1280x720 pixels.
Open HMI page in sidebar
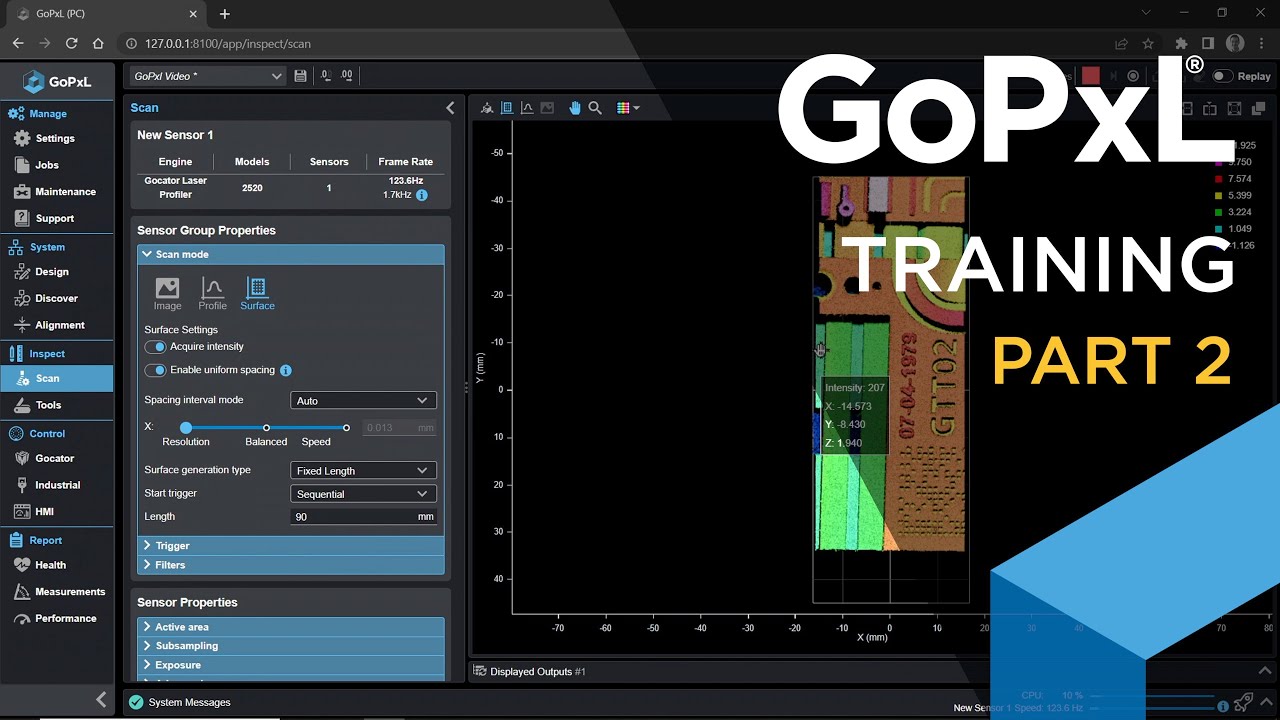[x=57, y=511]
